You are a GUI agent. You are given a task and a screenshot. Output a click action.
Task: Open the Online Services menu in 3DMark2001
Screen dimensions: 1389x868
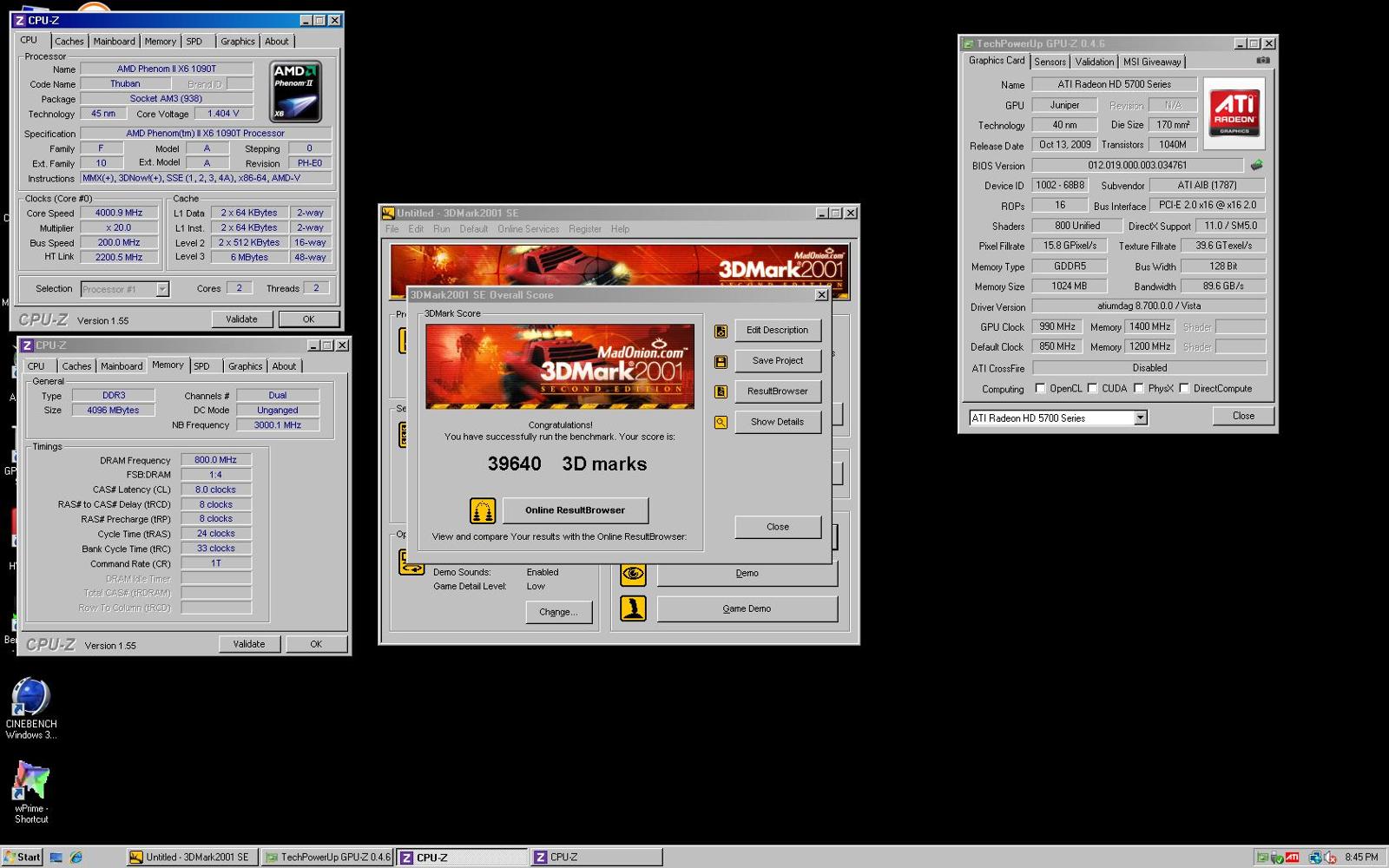point(528,229)
